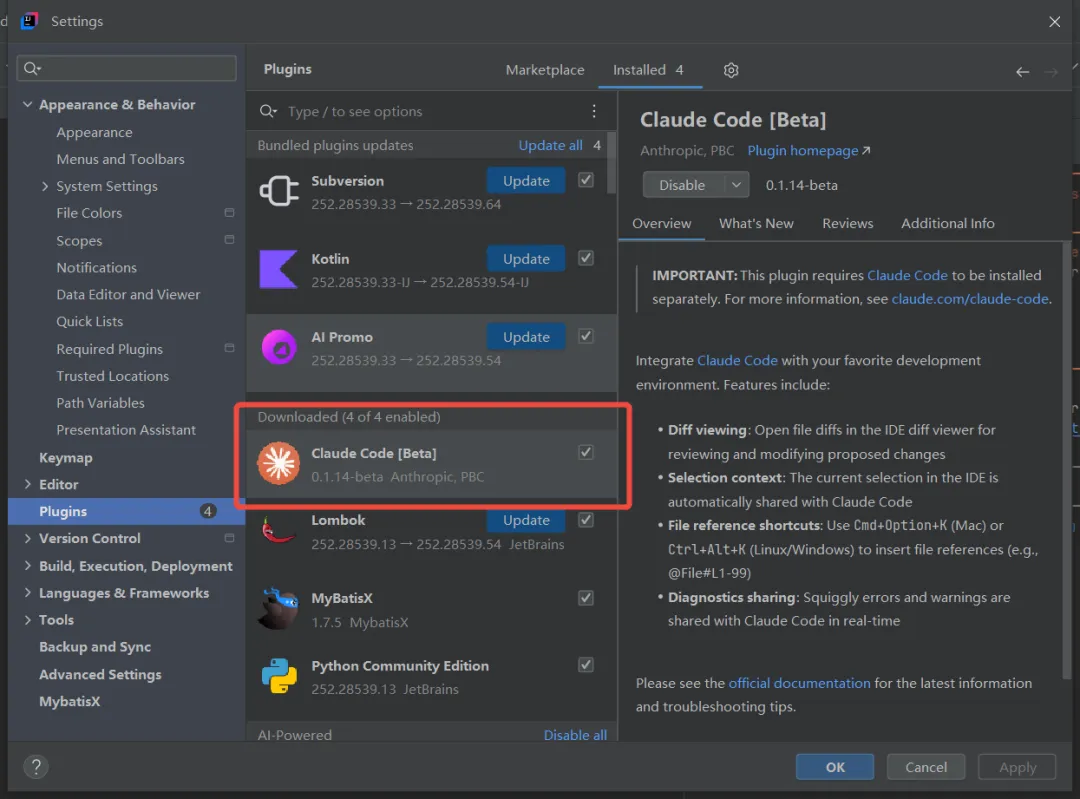
Task: Expand the Languages & Frameworks node
Action: point(28,592)
